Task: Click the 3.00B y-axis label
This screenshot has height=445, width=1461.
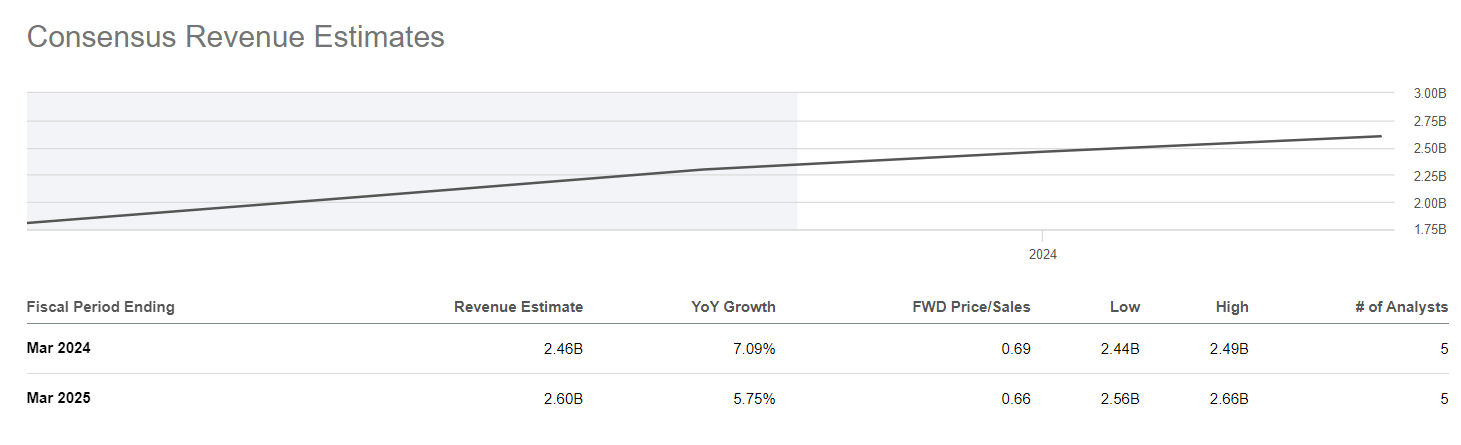Action: point(1429,94)
